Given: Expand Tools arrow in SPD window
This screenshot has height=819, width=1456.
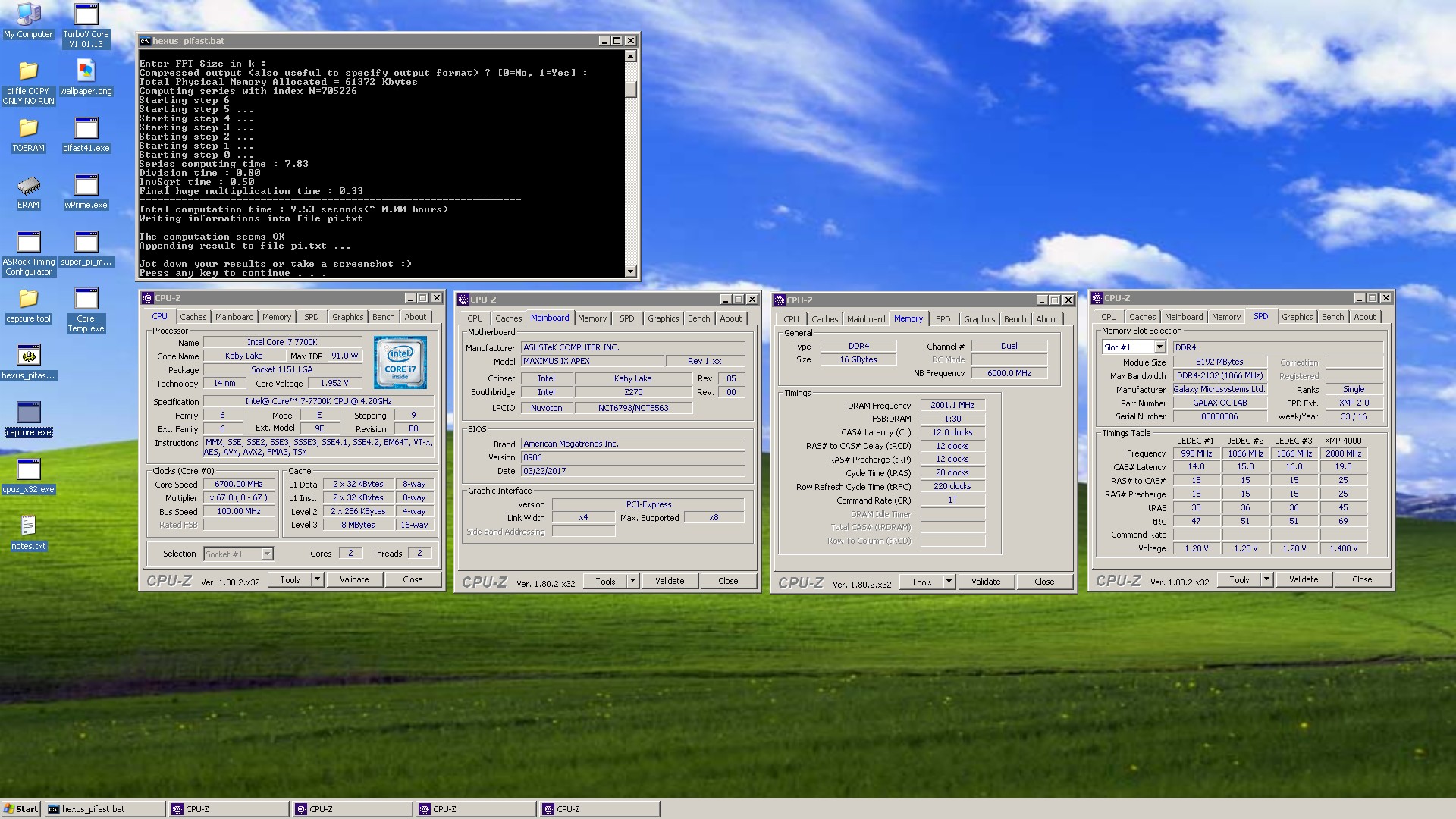Looking at the screenshot, I should tap(1266, 580).
